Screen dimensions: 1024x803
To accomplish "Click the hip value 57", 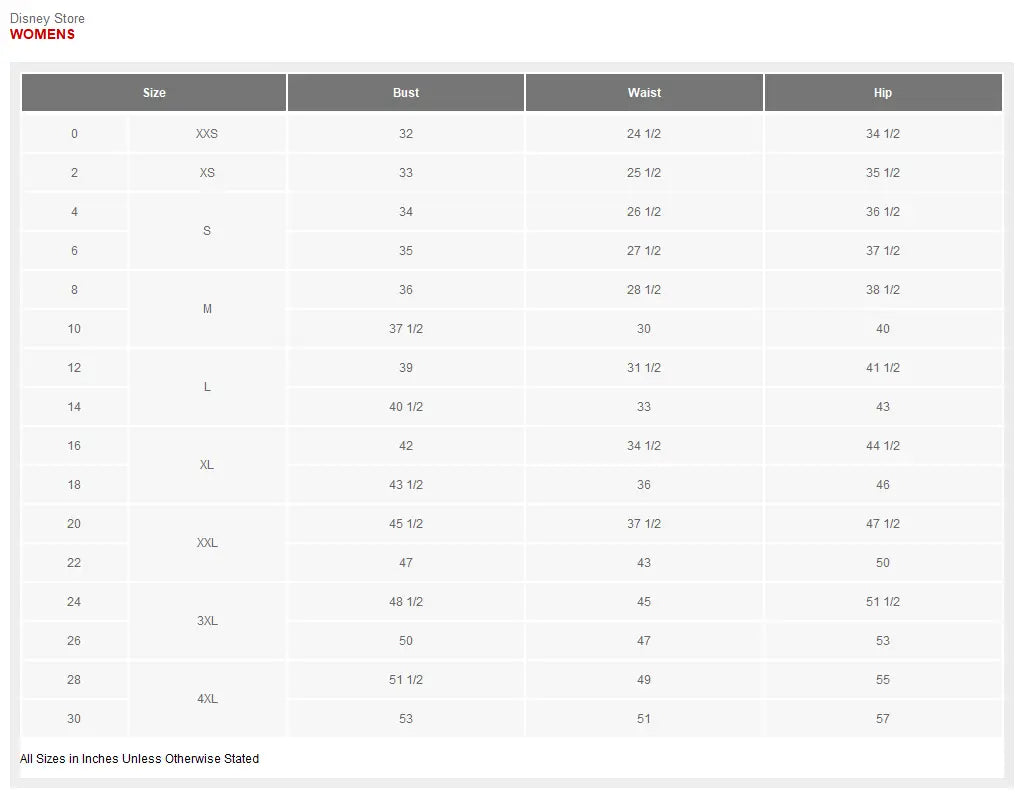I will click(883, 719).
